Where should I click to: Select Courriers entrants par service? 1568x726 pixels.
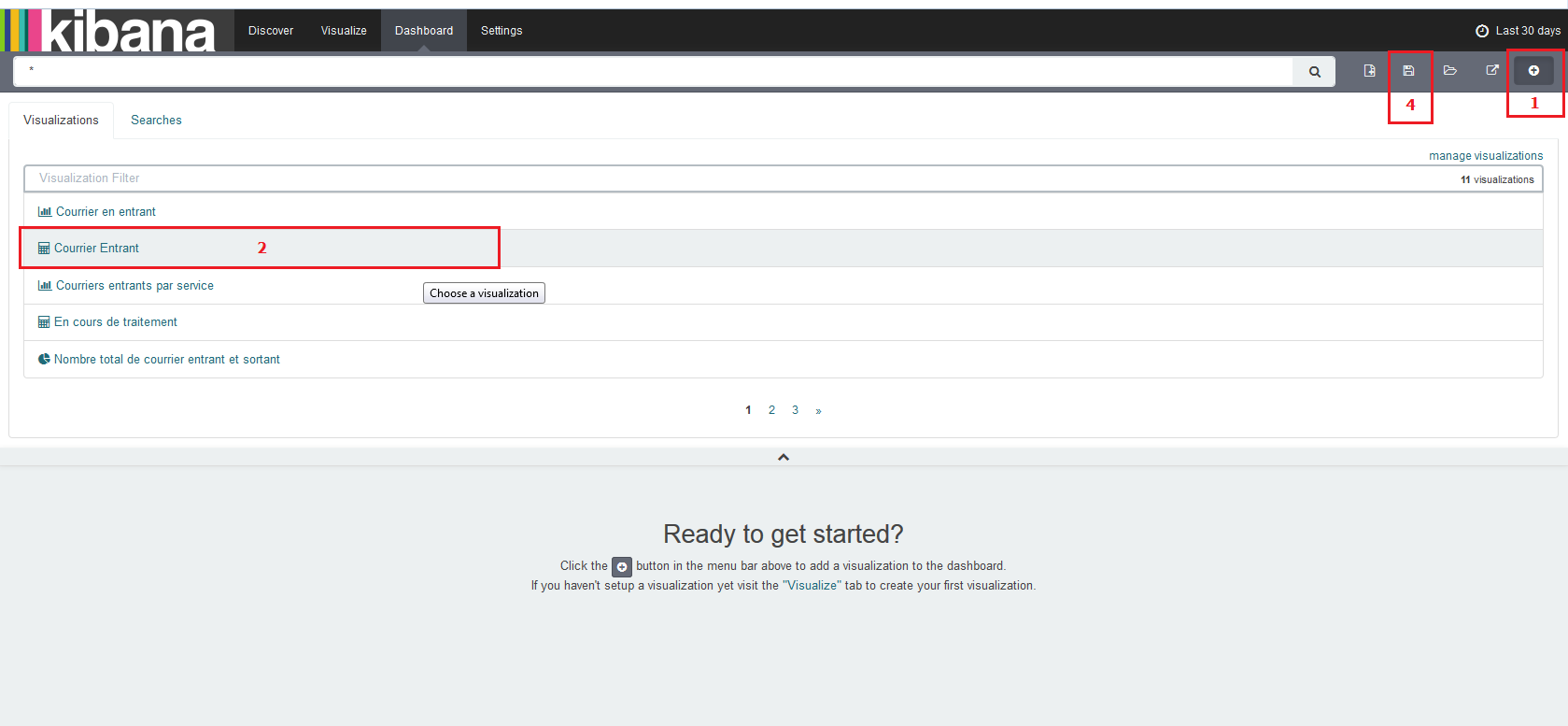(x=783, y=286)
